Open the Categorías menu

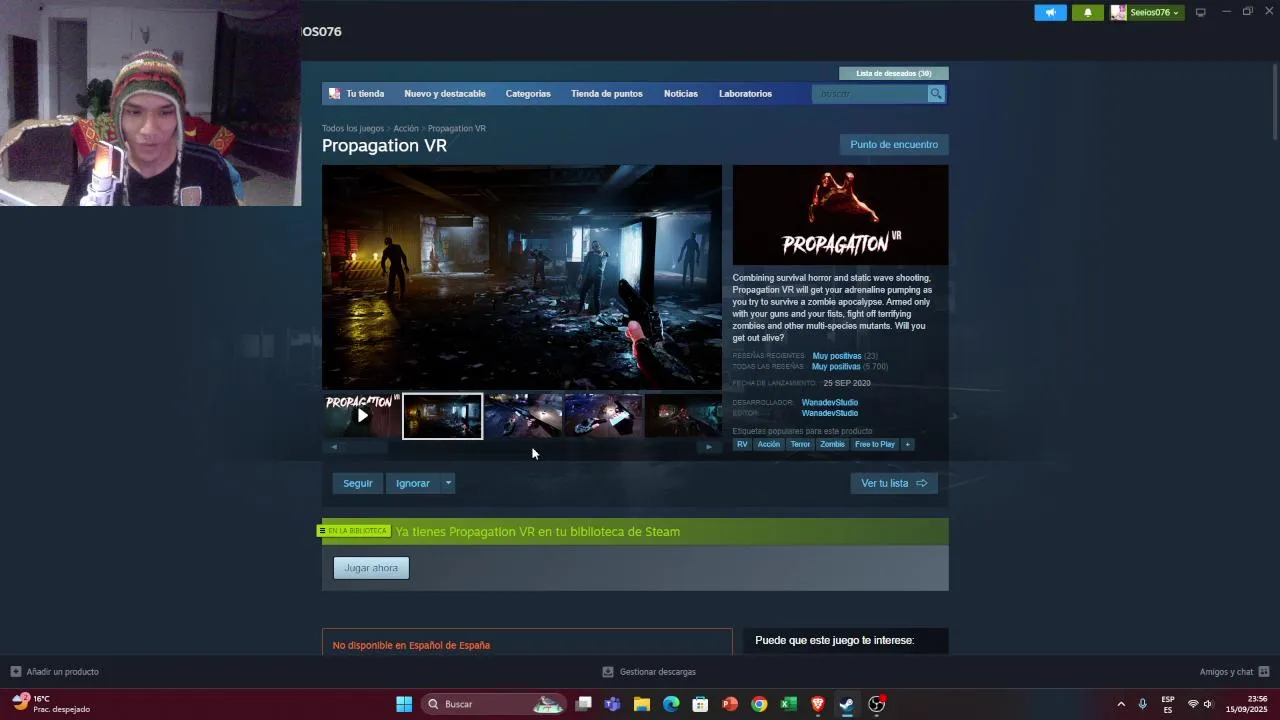tap(528, 93)
